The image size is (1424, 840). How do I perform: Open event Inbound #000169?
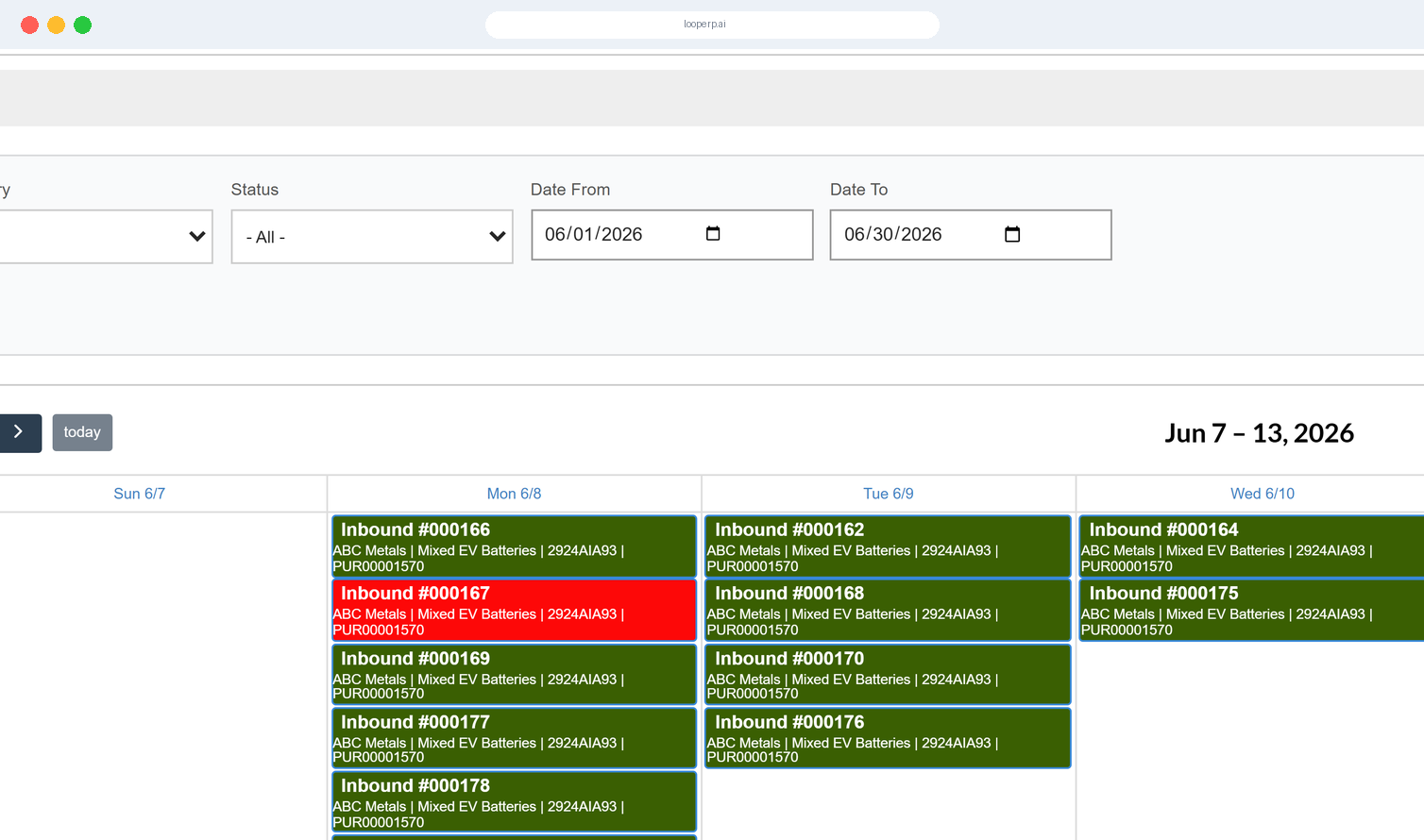point(515,674)
